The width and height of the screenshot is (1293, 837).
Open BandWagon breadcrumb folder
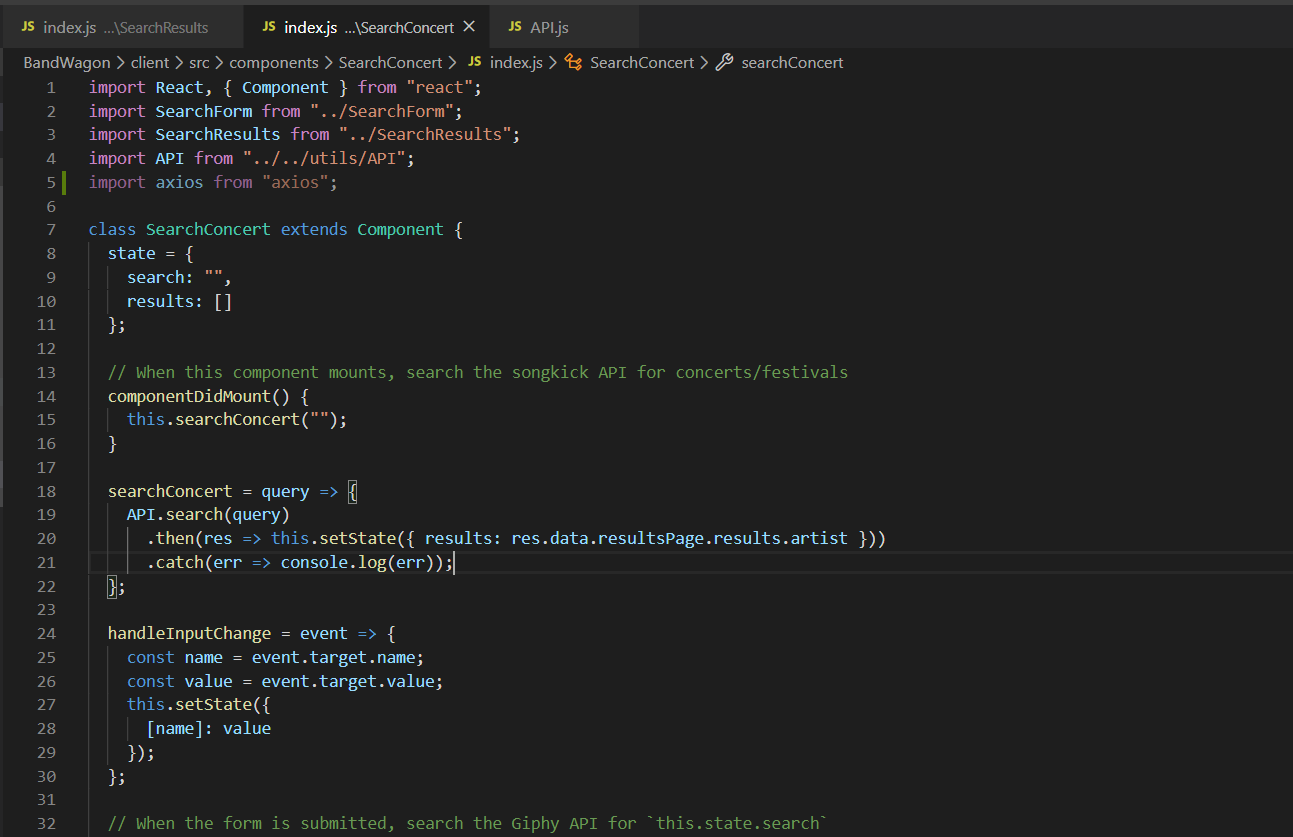coord(67,62)
